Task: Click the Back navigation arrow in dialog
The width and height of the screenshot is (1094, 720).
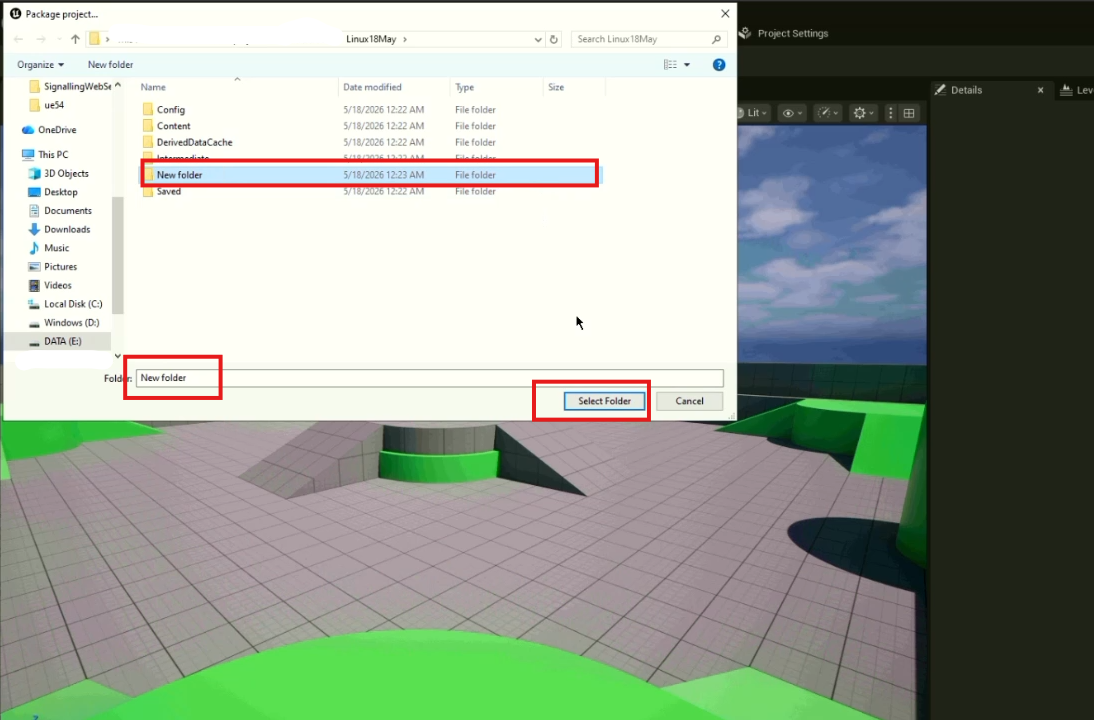Action: coord(19,39)
